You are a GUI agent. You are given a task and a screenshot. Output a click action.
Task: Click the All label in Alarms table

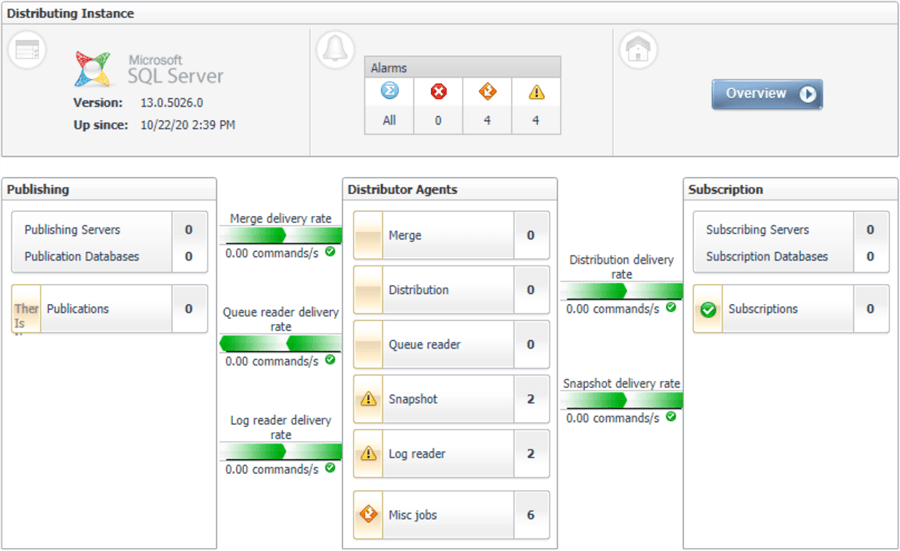point(389,121)
